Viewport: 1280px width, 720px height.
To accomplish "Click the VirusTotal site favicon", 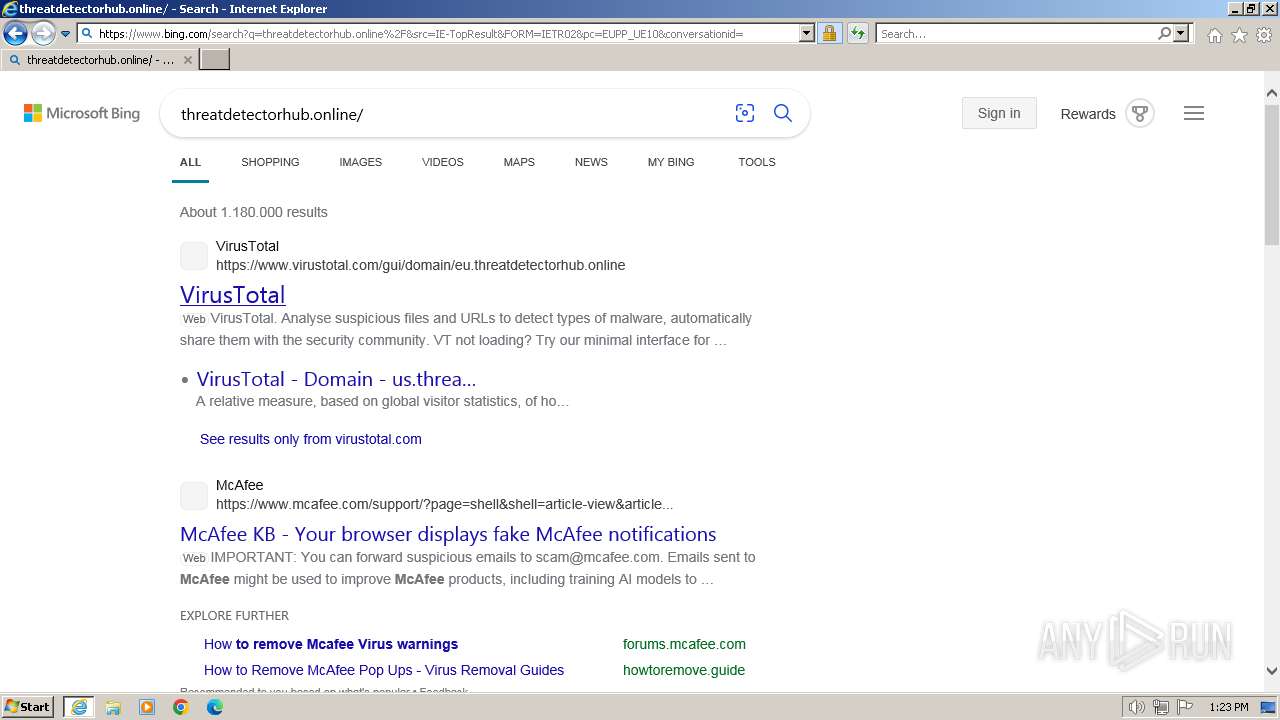I will [x=194, y=256].
